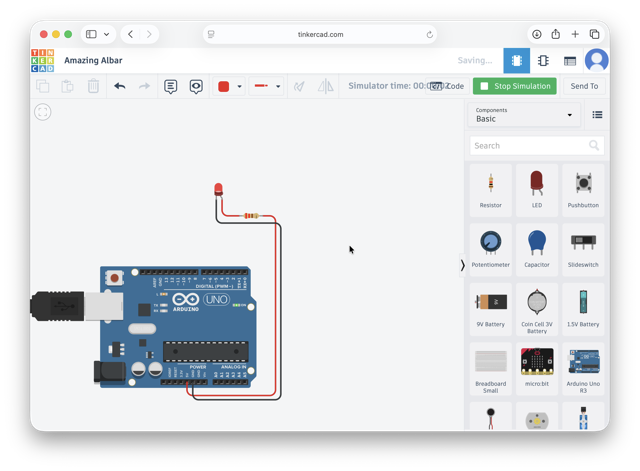The width and height of the screenshot is (640, 471).
Task: Select the LED component
Action: (x=537, y=190)
